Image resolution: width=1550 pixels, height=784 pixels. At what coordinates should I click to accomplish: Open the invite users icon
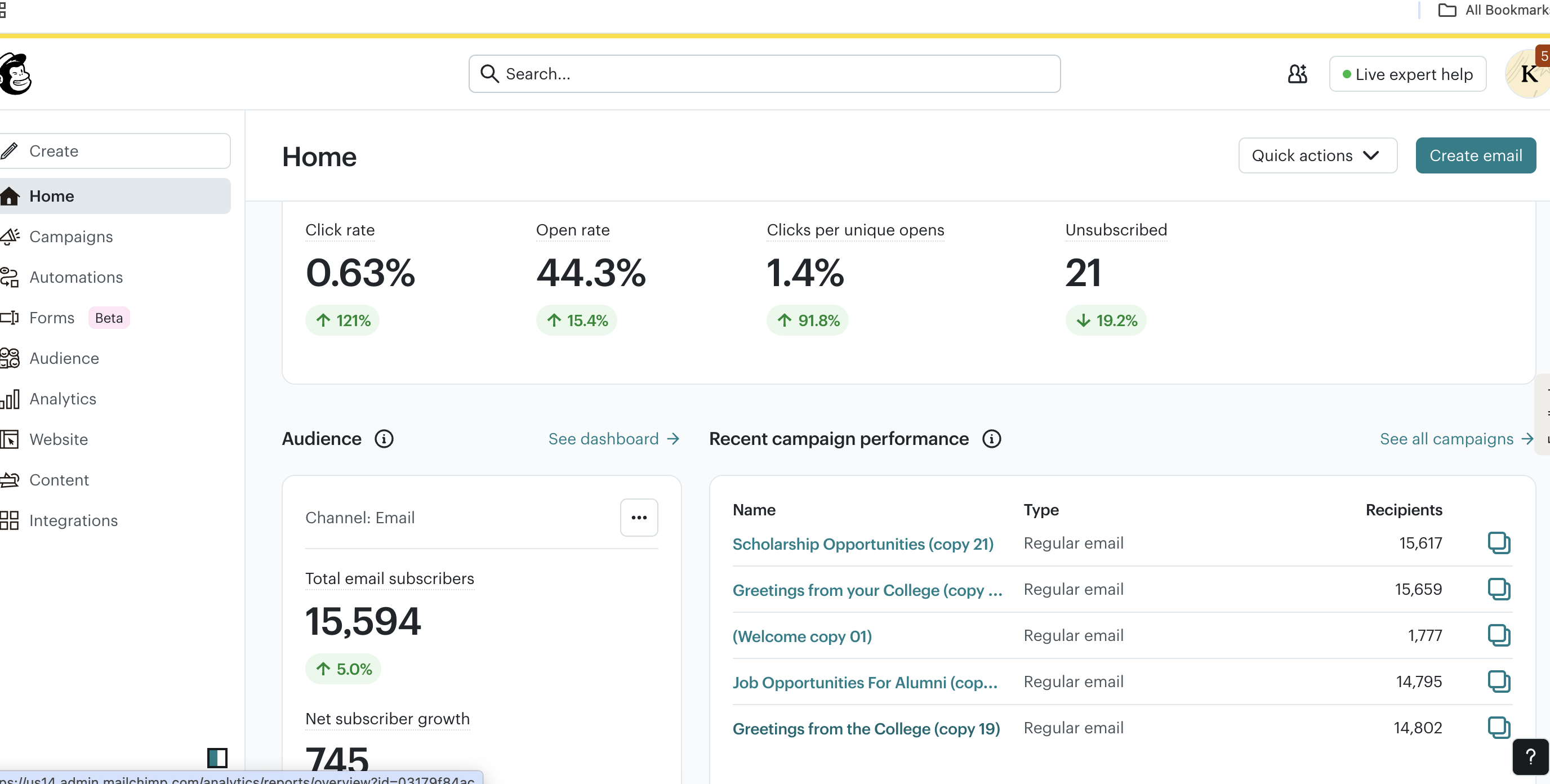1297,74
